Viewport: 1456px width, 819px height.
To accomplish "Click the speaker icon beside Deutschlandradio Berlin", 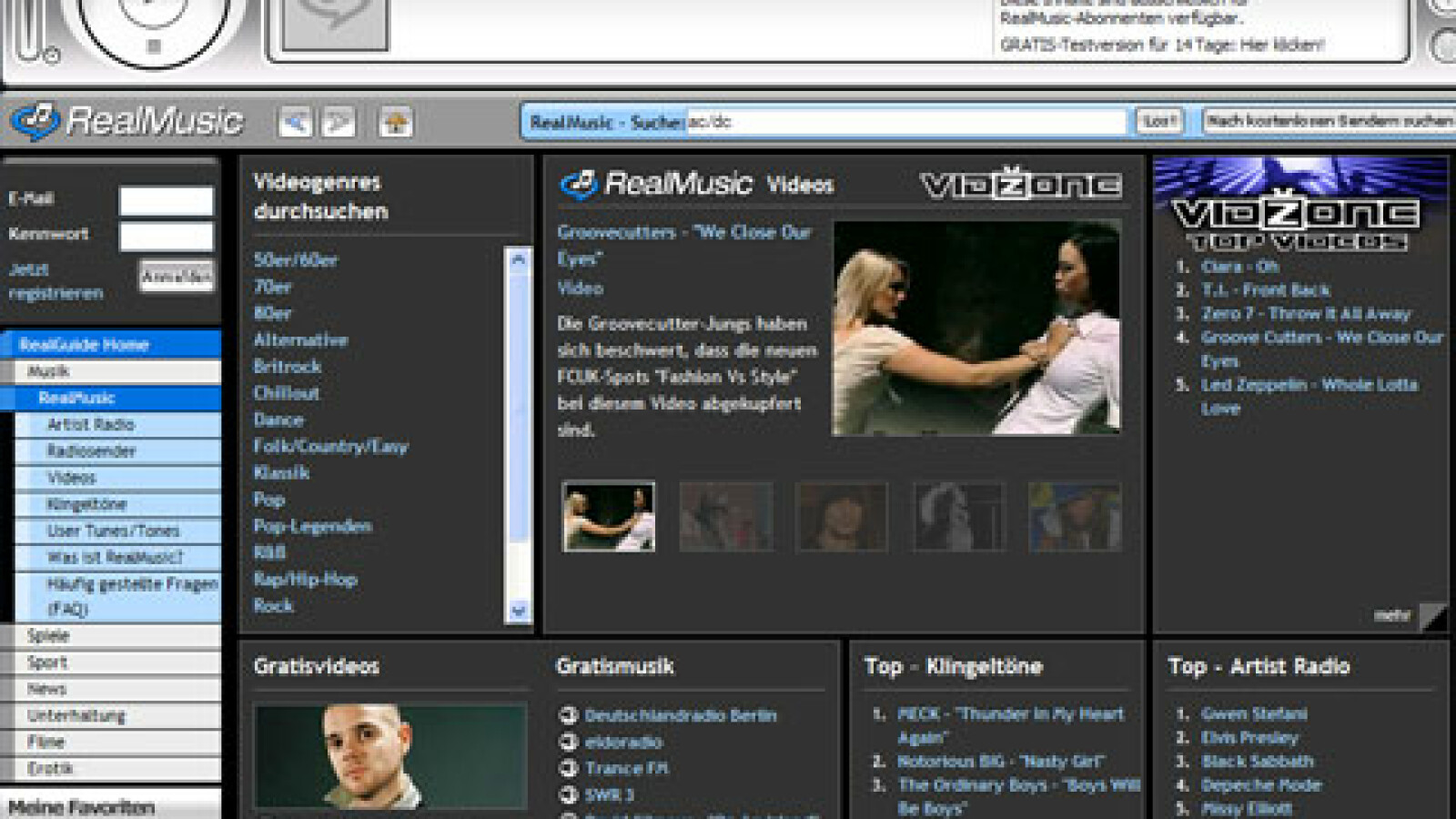I will (569, 715).
